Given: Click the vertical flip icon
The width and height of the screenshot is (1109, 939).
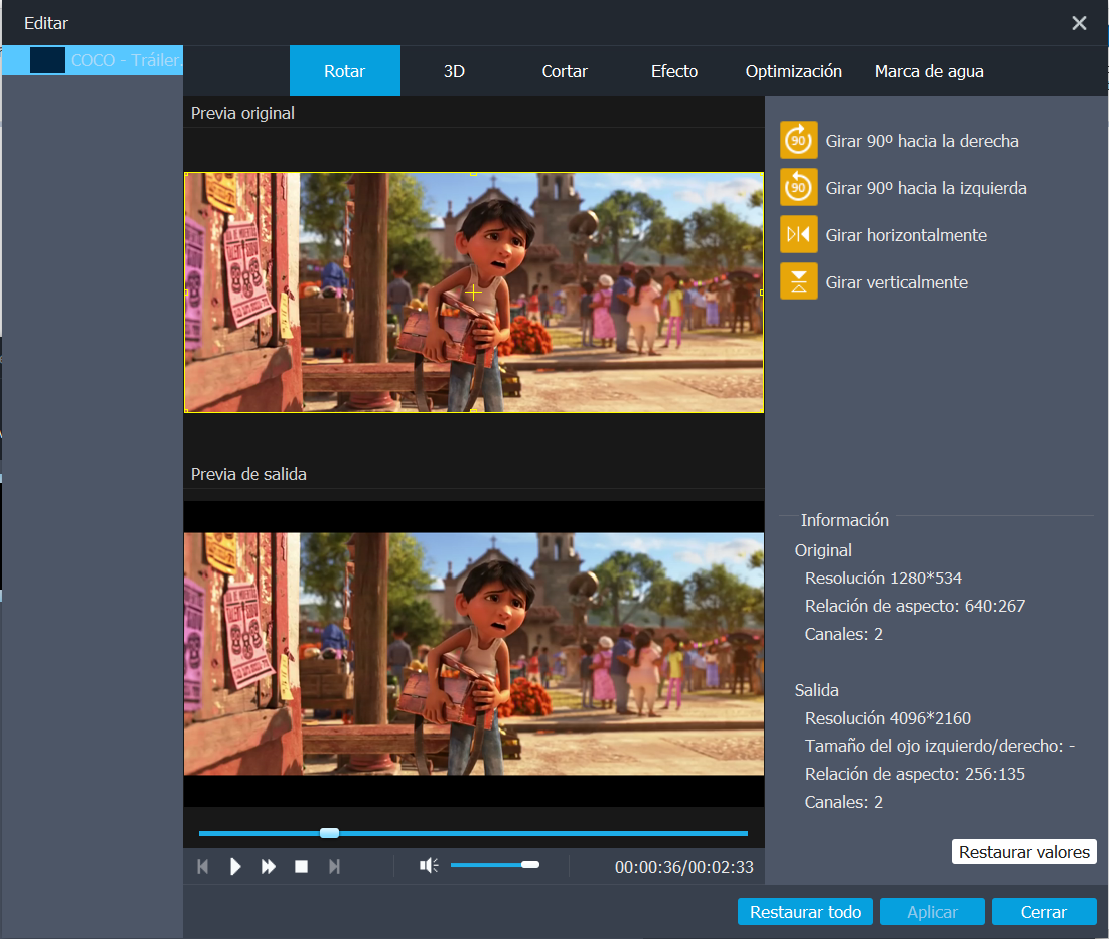Looking at the screenshot, I should 799,281.
